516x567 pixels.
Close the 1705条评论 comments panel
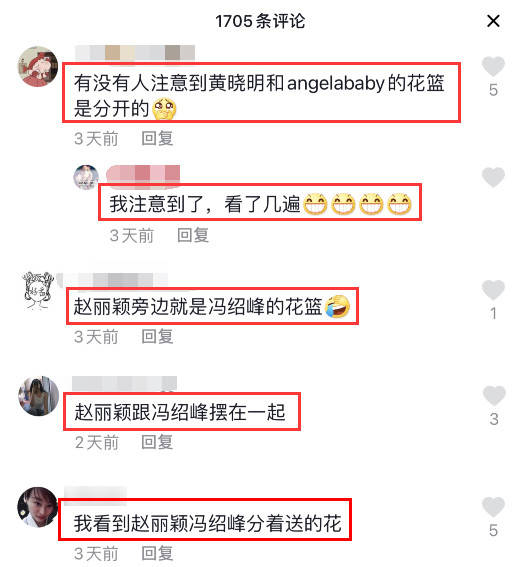493,21
